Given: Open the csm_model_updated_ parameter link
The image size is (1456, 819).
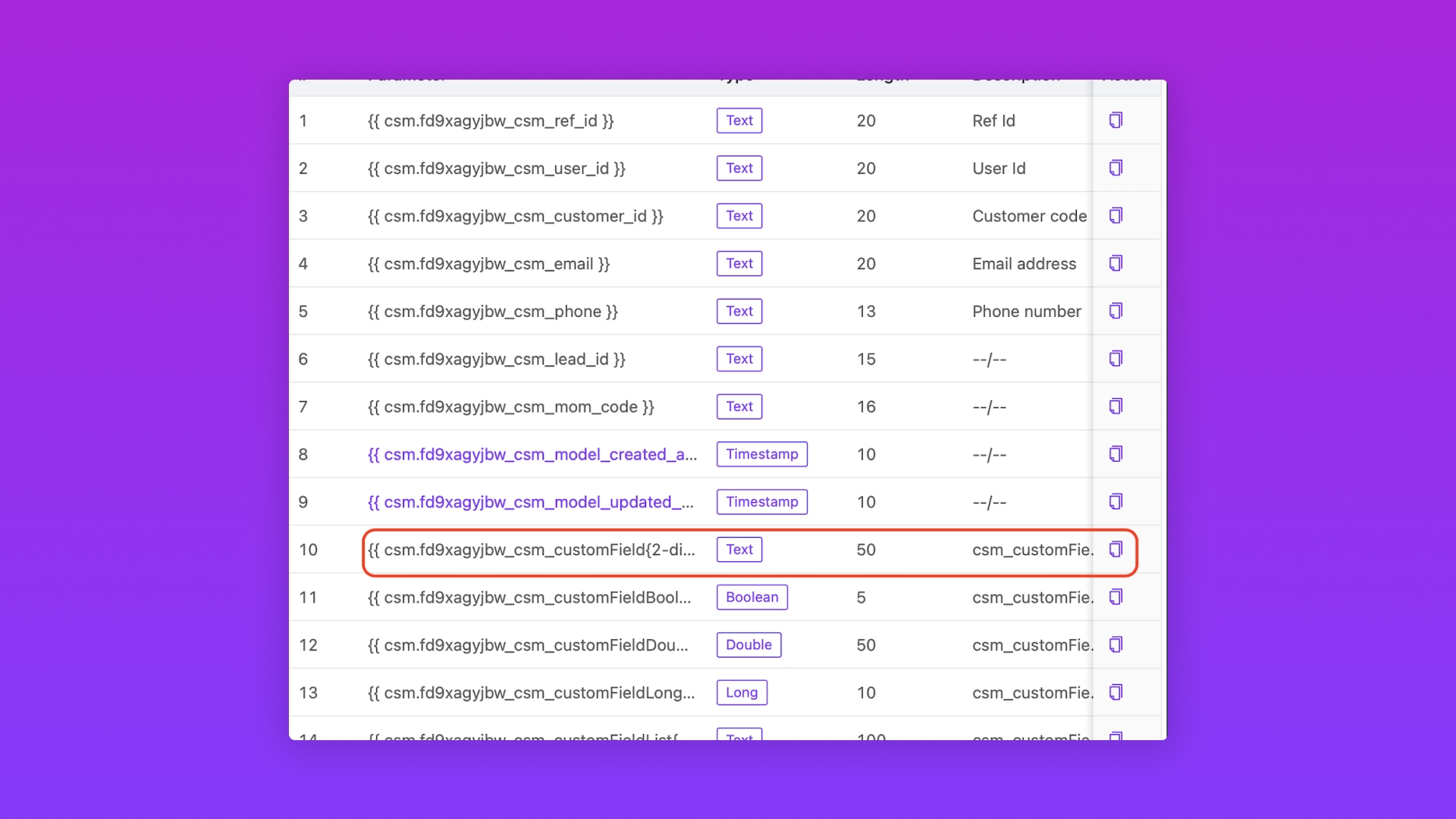Looking at the screenshot, I should tap(530, 502).
